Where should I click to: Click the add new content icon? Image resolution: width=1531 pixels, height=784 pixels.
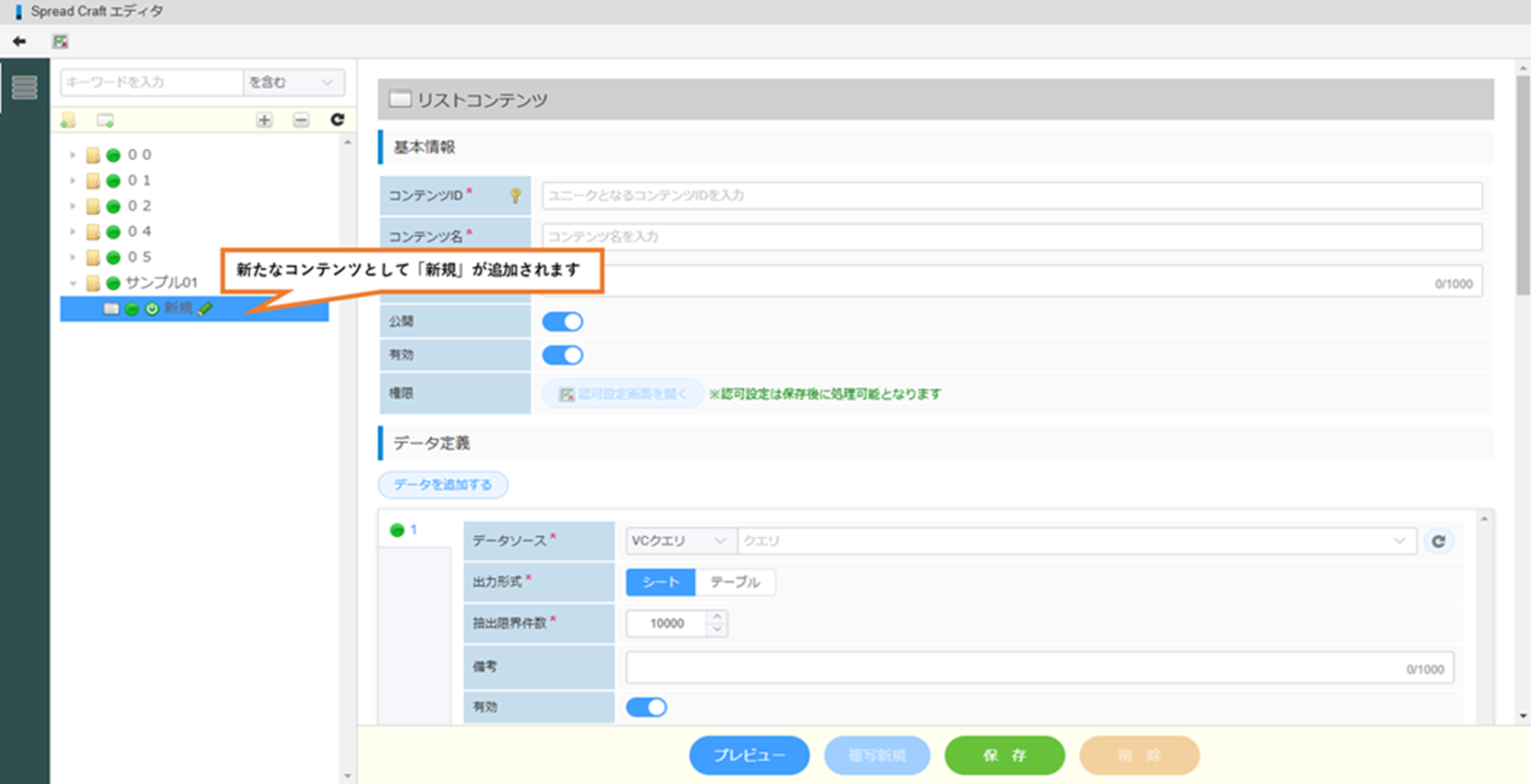[x=105, y=120]
